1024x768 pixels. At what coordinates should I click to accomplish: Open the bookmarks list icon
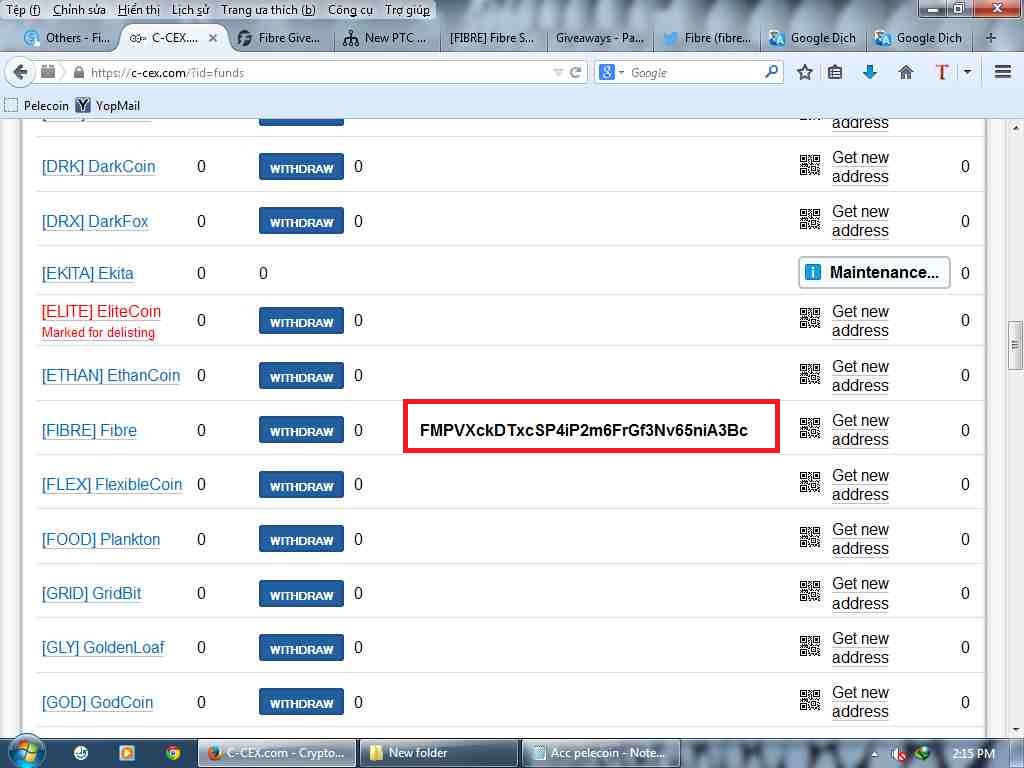(x=835, y=72)
